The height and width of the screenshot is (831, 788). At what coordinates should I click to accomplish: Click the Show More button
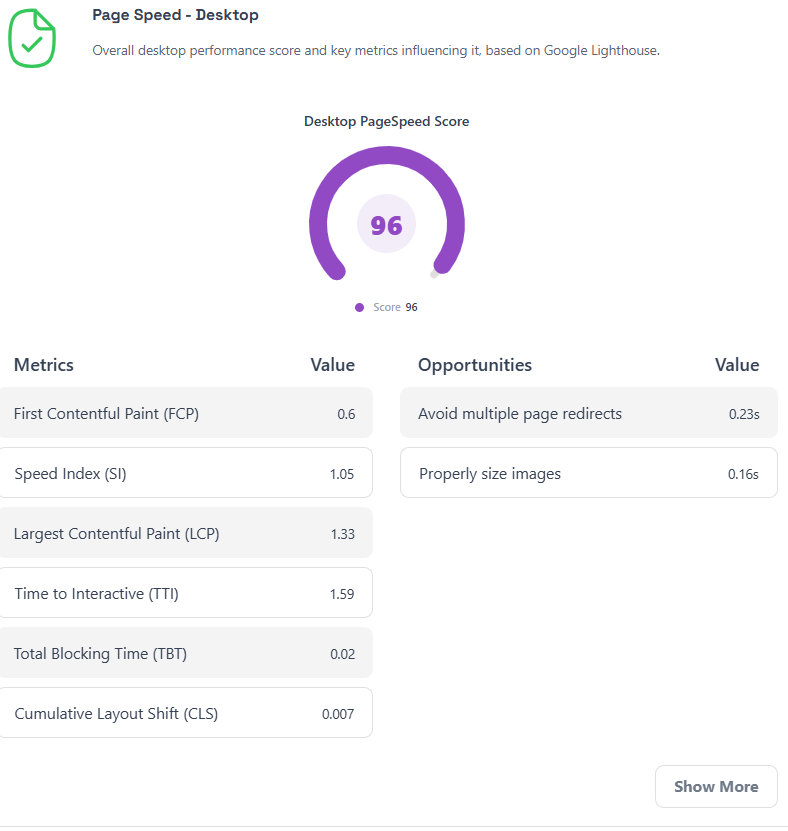pos(715,786)
